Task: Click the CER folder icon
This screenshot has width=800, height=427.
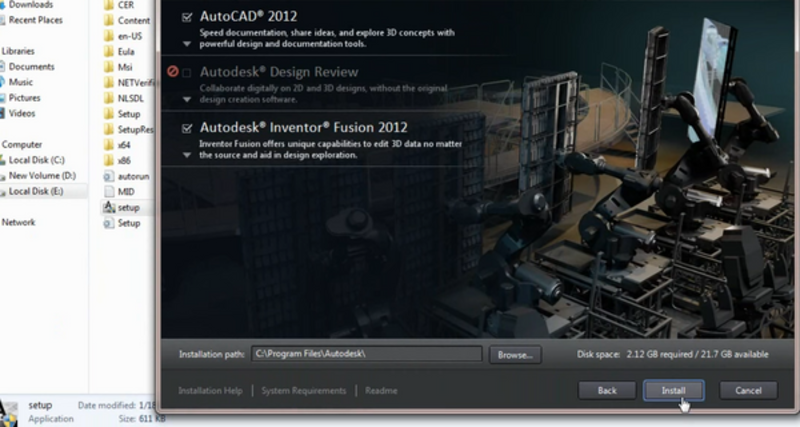Action: pyautogui.click(x=109, y=5)
